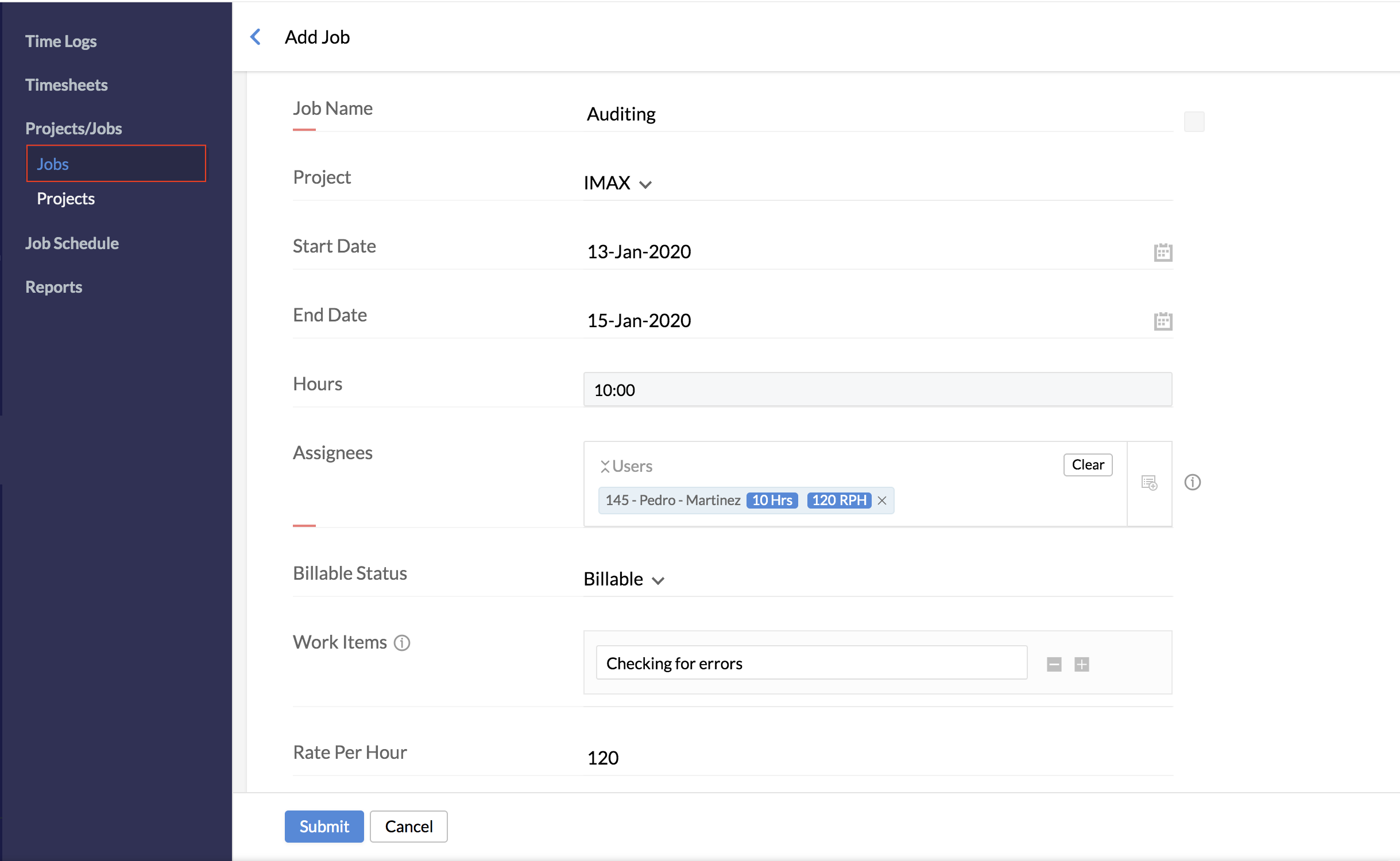1400x861 pixels.
Task: Clear all assignees with Clear button
Action: [x=1088, y=465]
